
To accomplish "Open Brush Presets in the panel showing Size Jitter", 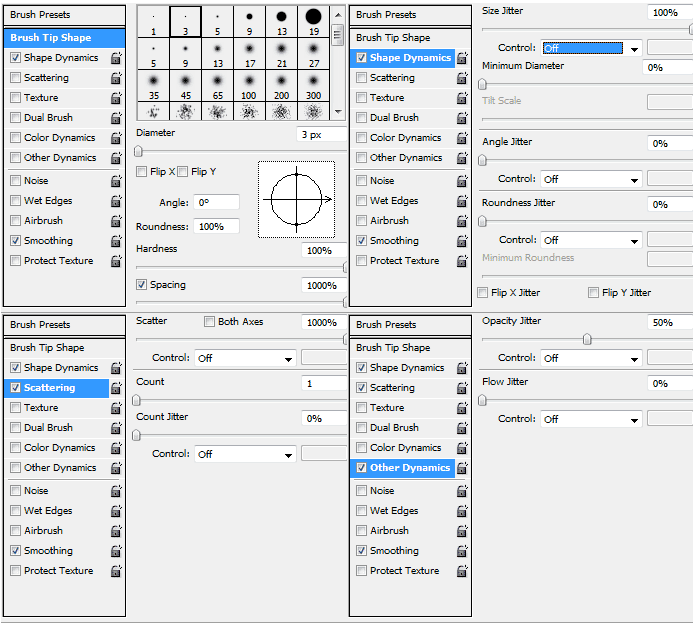I will (x=411, y=15).
